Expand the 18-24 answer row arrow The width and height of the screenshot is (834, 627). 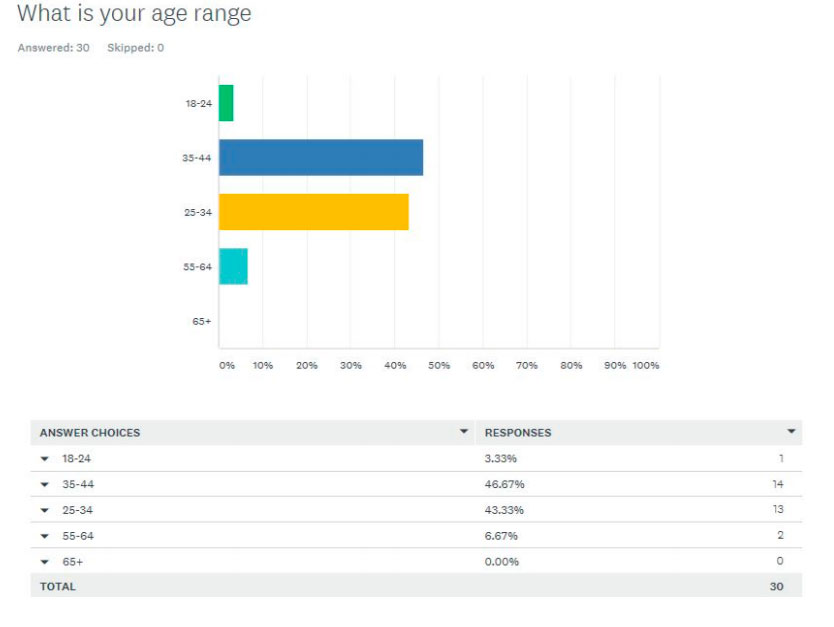45,459
